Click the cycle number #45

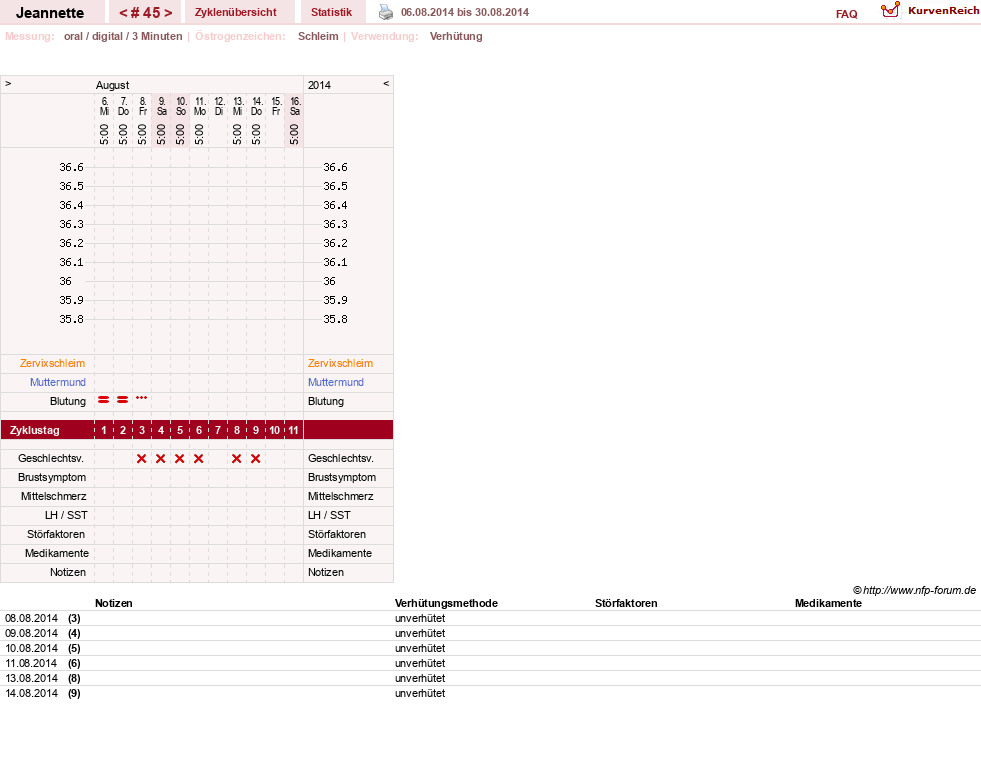pos(145,13)
